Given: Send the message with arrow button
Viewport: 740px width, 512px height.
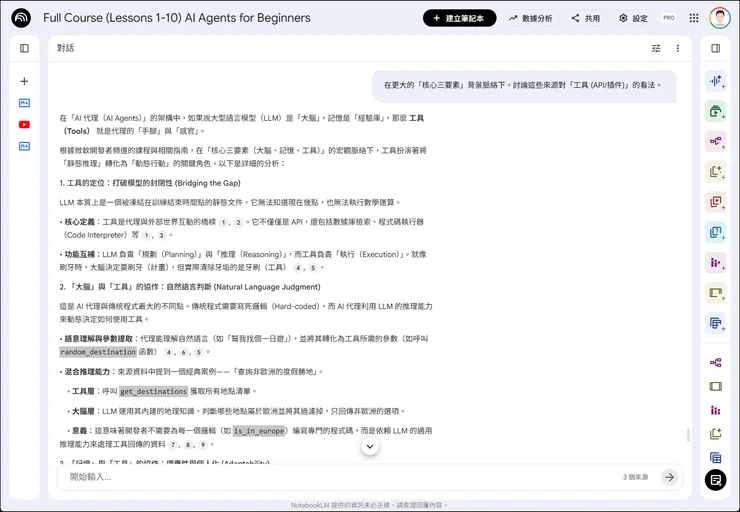Looking at the screenshot, I should 669,477.
